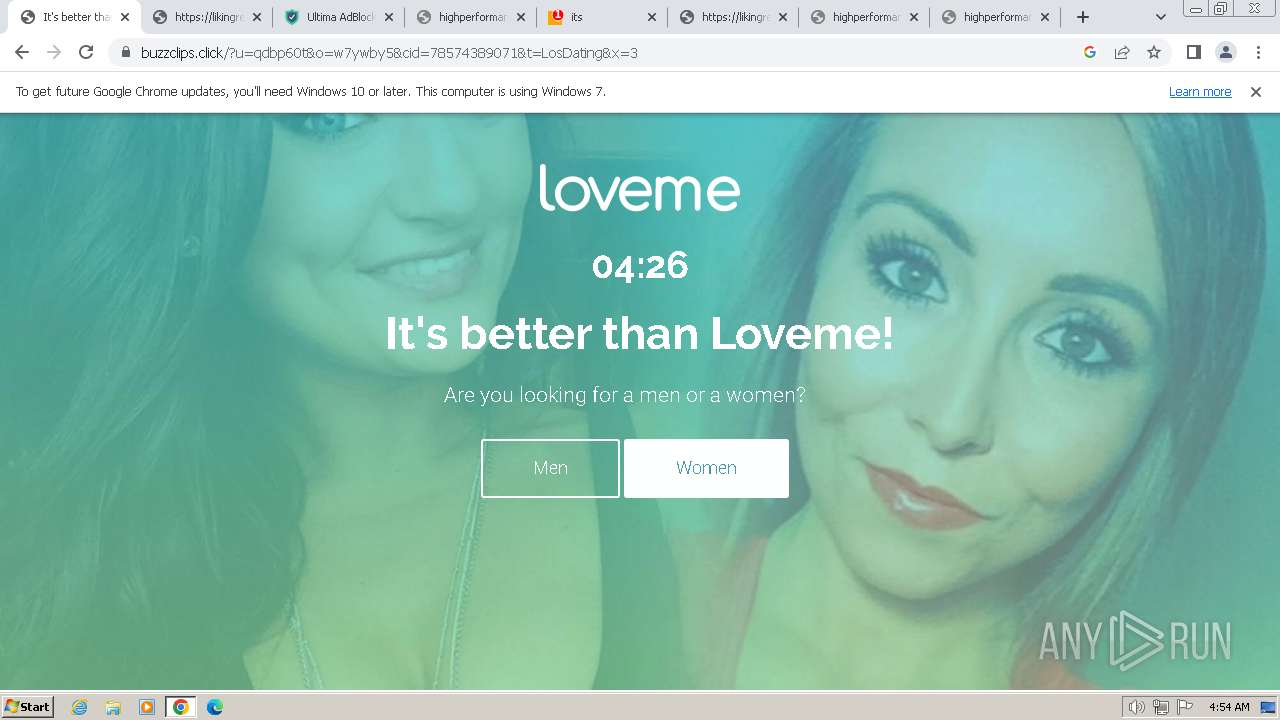
Task: Close the second https://likingr tab
Action: coord(783,17)
